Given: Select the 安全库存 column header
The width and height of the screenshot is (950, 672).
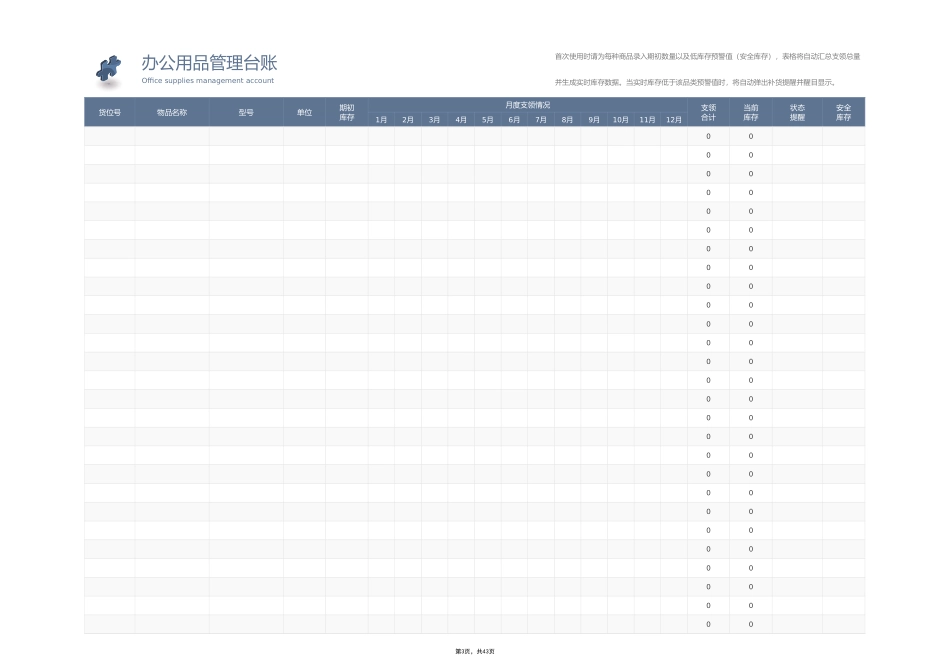Looking at the screenshot, I should coord(843,112).
